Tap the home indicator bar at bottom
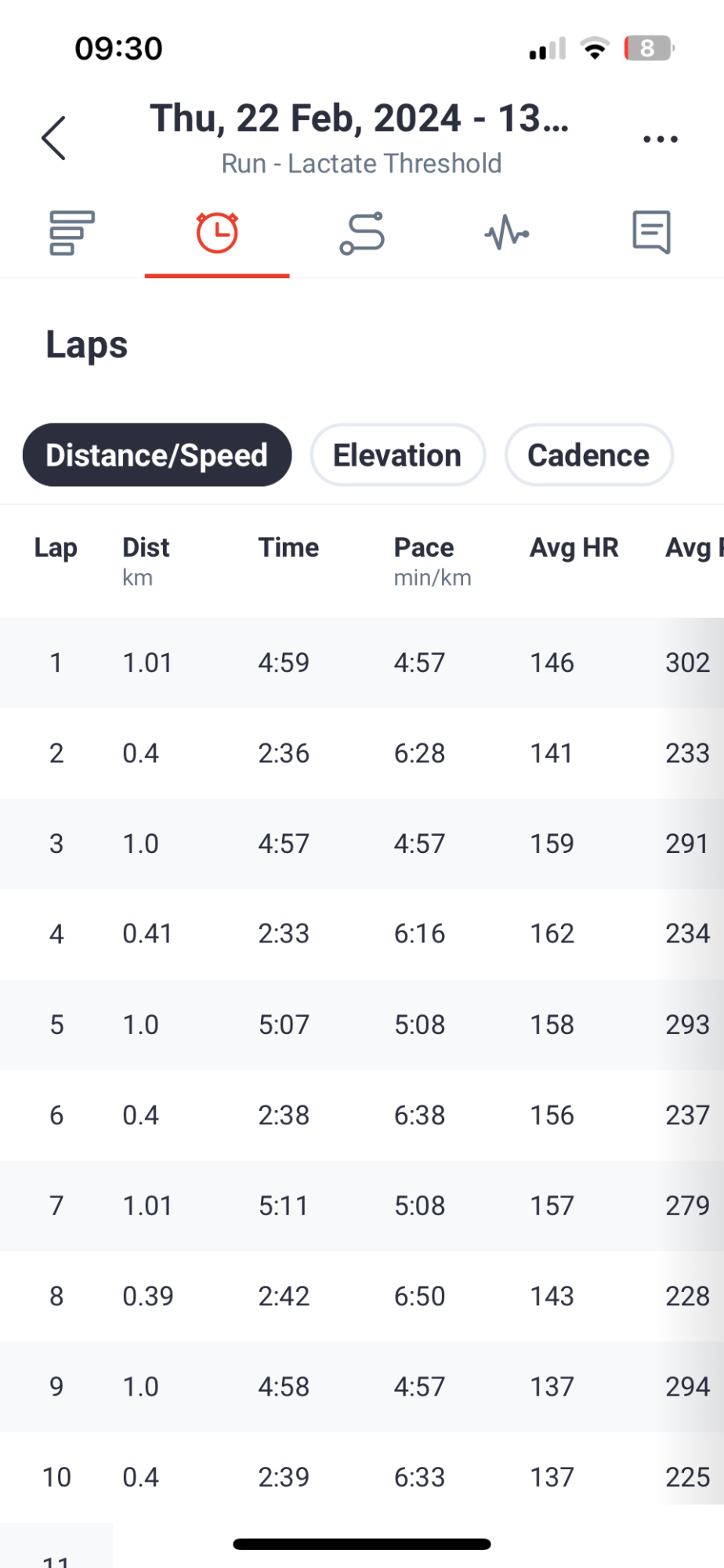The image size is (724, 1568). pos(362,1544)
